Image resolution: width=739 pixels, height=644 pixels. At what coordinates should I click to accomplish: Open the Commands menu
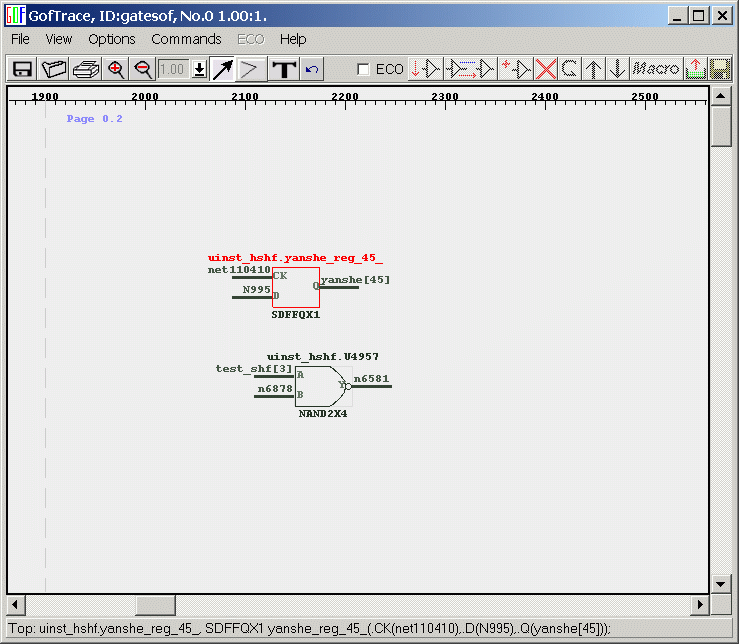pyautogui.click(x=186, y=39)
